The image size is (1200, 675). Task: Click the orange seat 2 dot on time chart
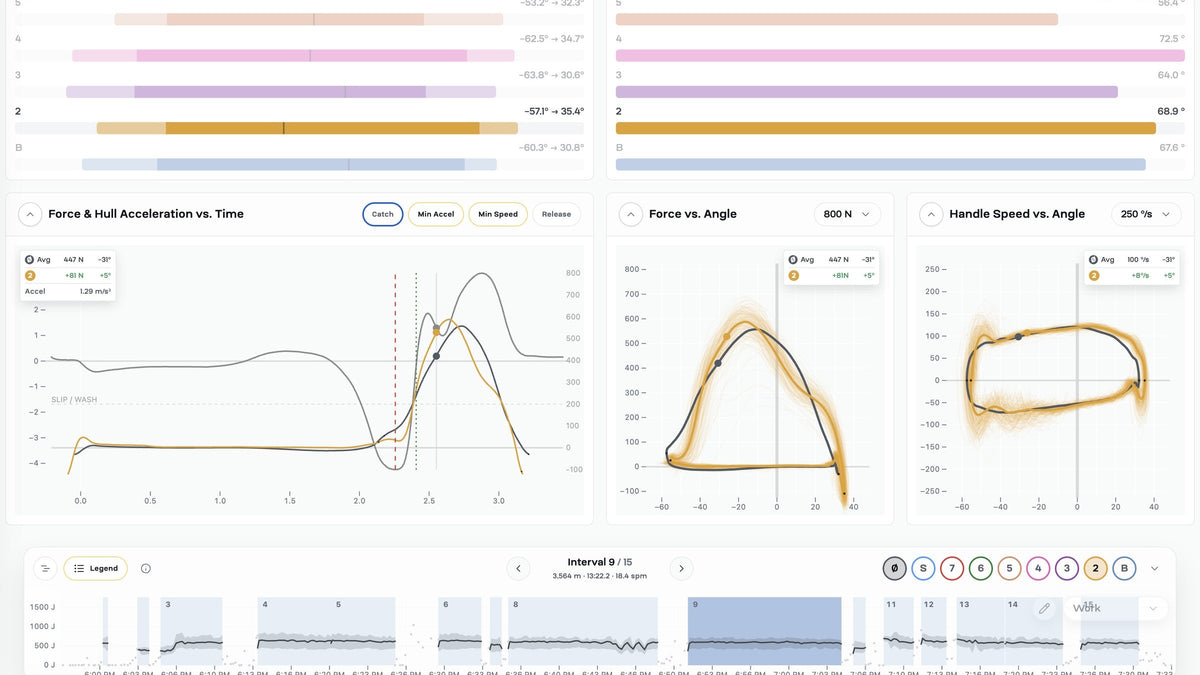tap(436, 331)
